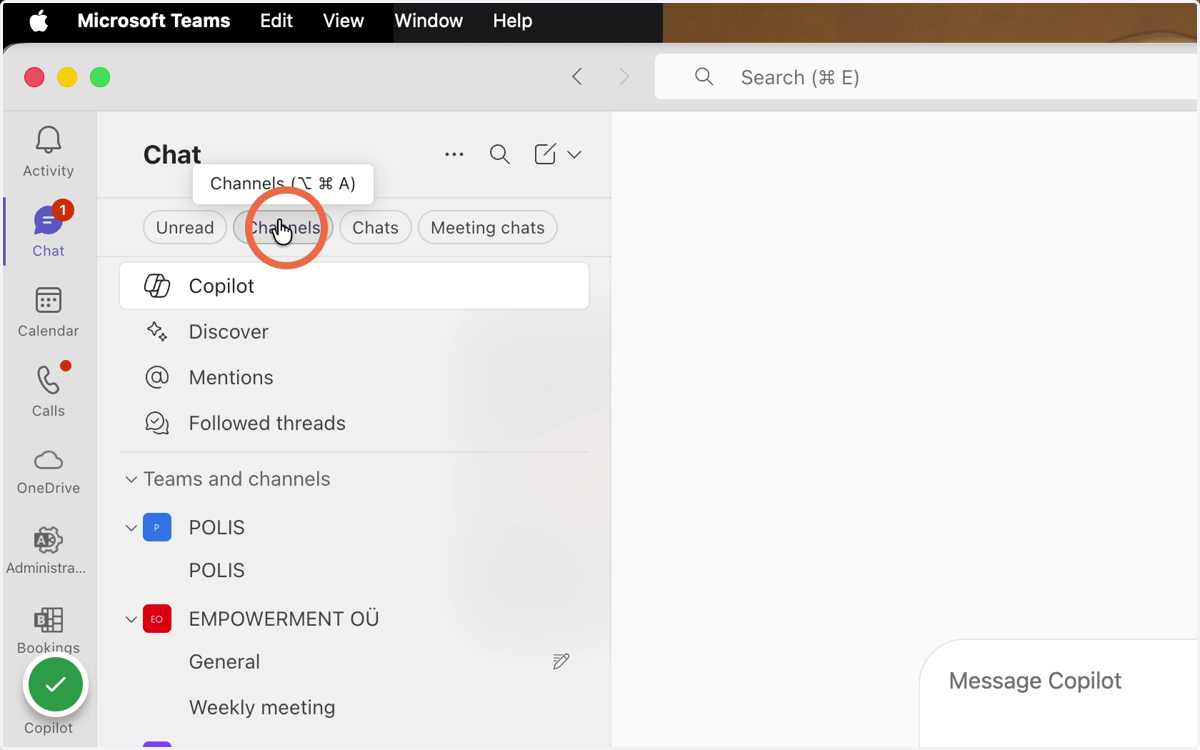Click the EMPOWERMENT OÜ team avatar

(157, 619)
